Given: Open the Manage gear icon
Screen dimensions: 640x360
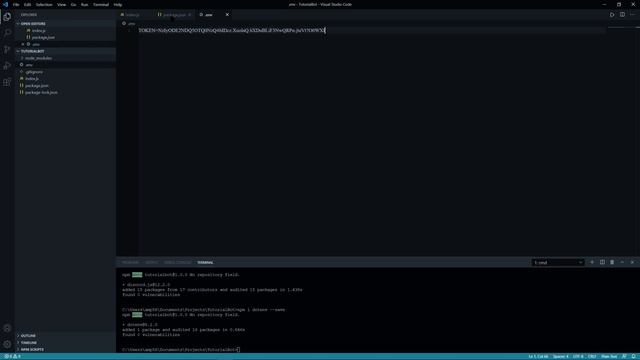Looking at the screenshot, I should click(x=7, y=344).
